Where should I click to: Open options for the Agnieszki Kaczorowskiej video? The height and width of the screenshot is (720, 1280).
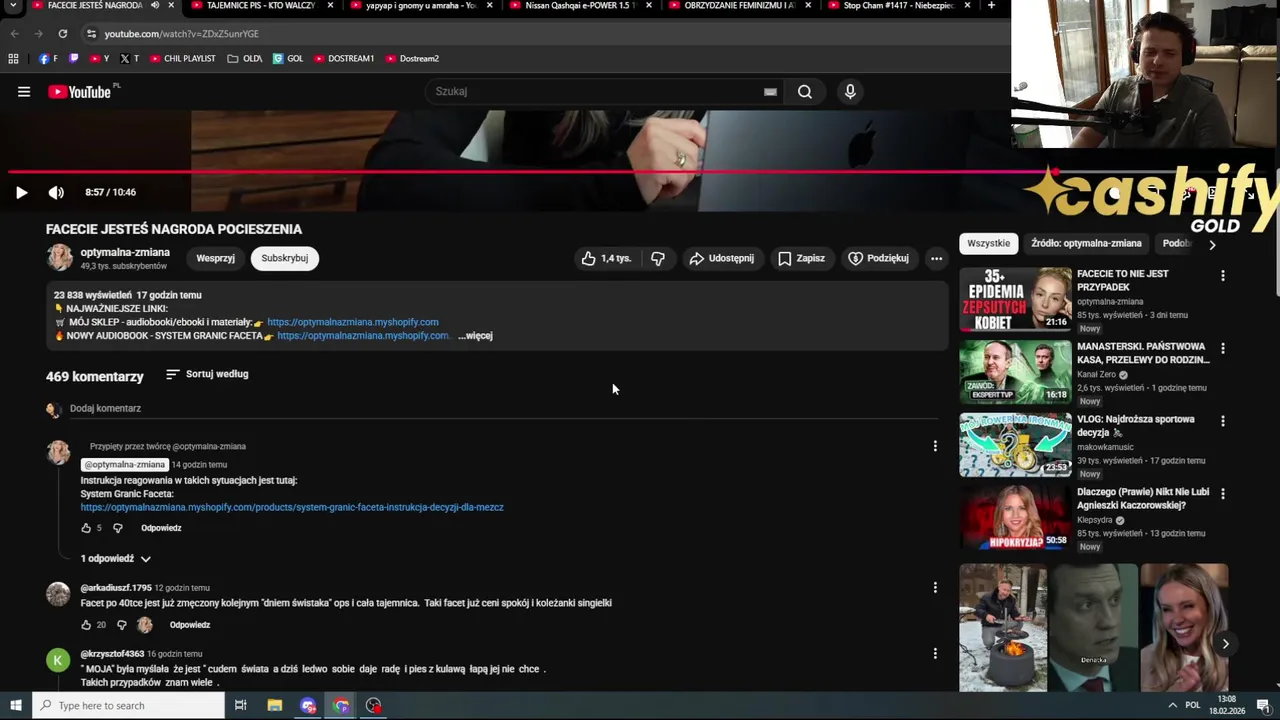1222,494
